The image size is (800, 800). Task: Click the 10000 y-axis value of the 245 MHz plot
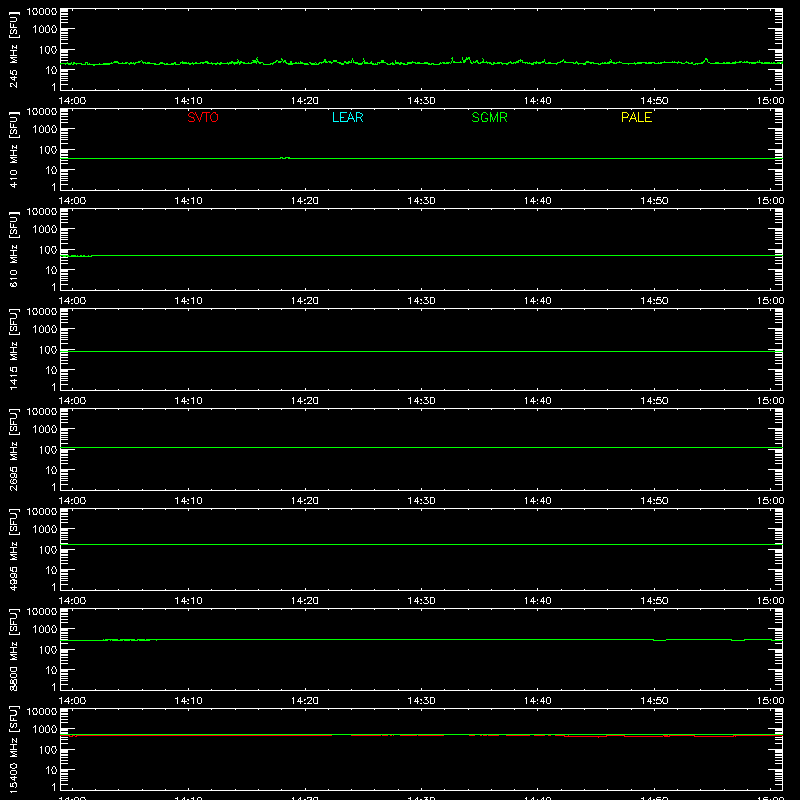click(x=42, y=11)
